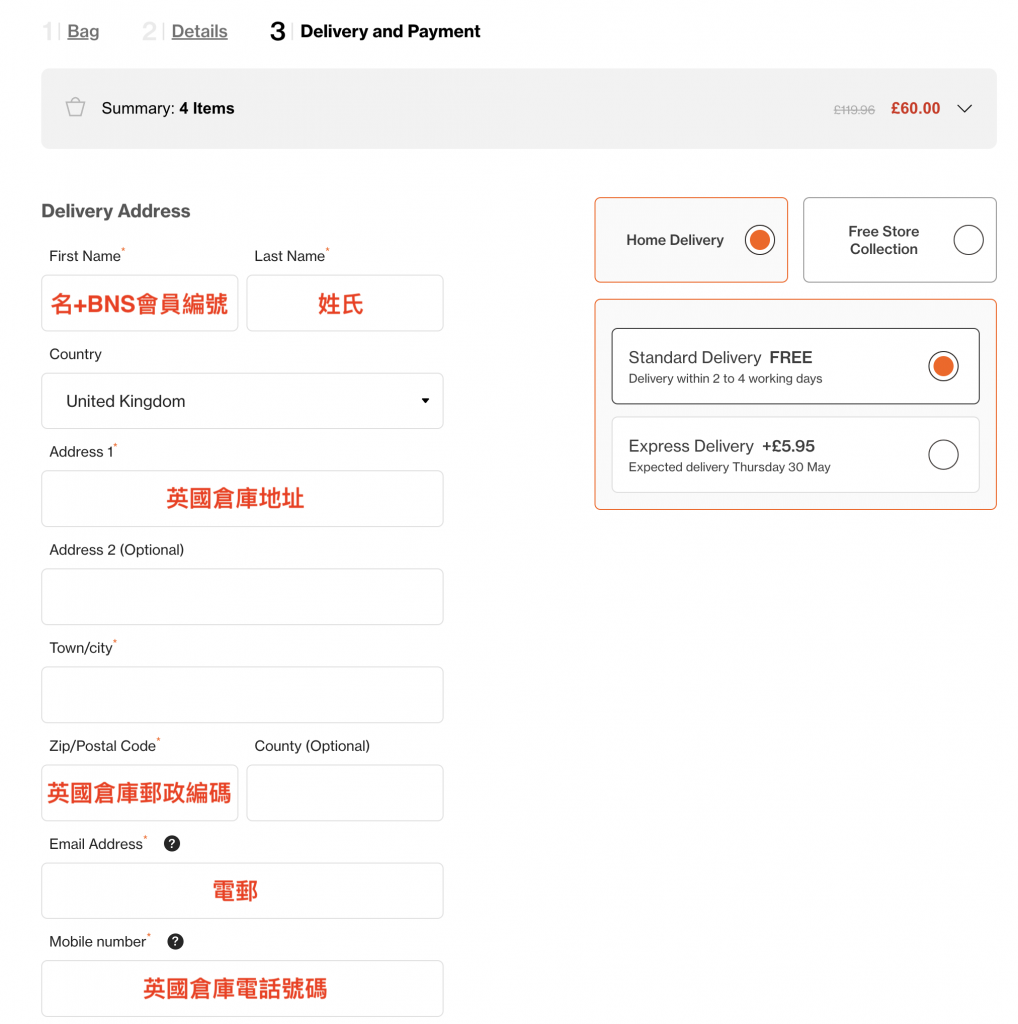Click into the Last Name field
This screenshot has height=1024, width=1018.
(344, 304)
